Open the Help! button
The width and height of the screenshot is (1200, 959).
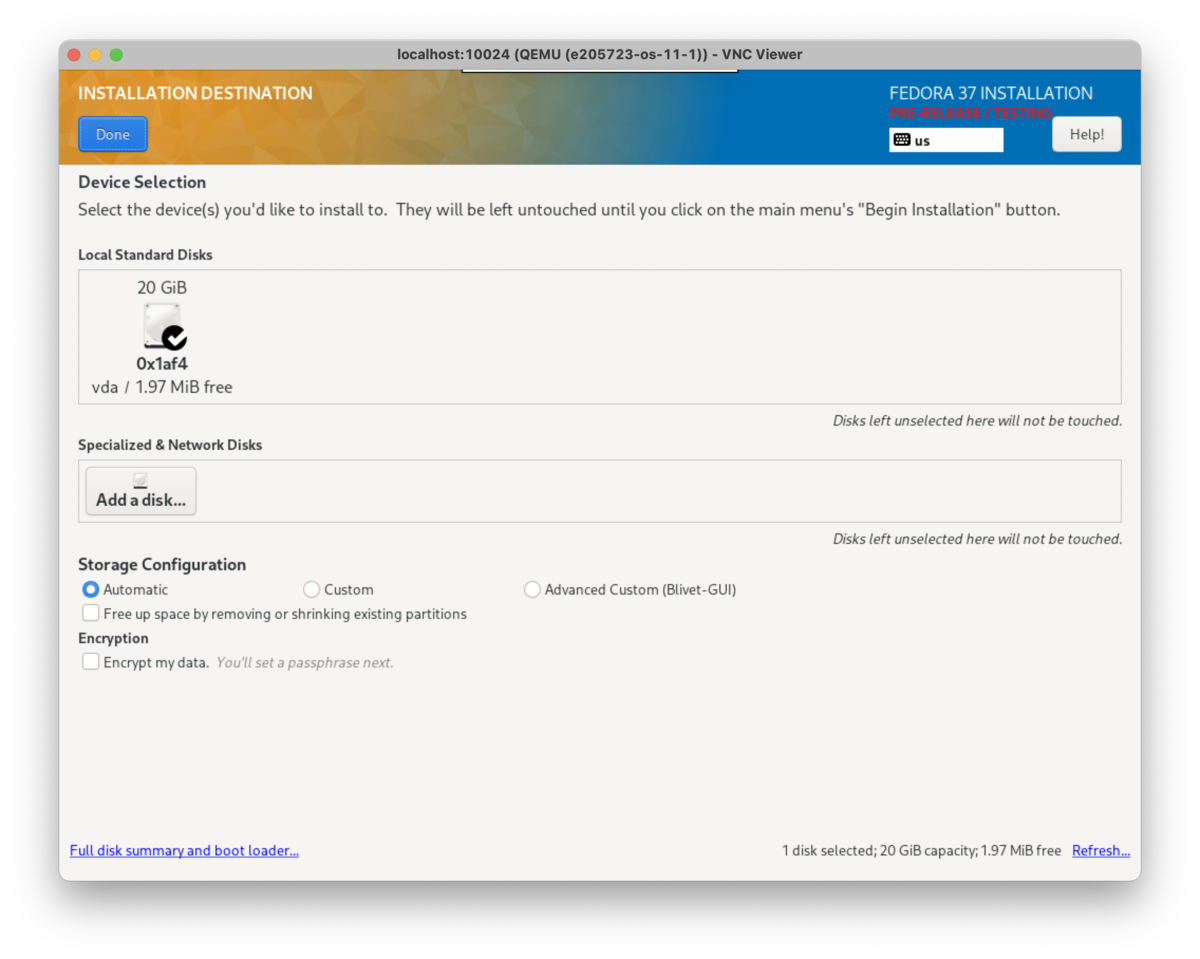point(1087,134)
